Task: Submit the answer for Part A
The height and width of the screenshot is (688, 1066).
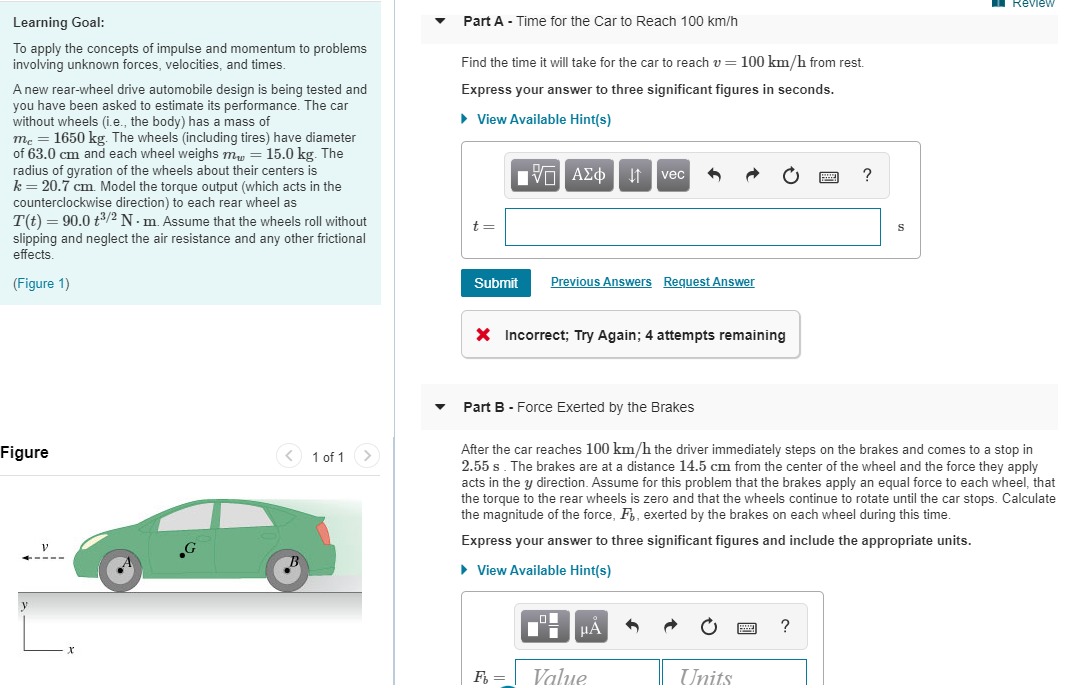Action: click(495, 282)
